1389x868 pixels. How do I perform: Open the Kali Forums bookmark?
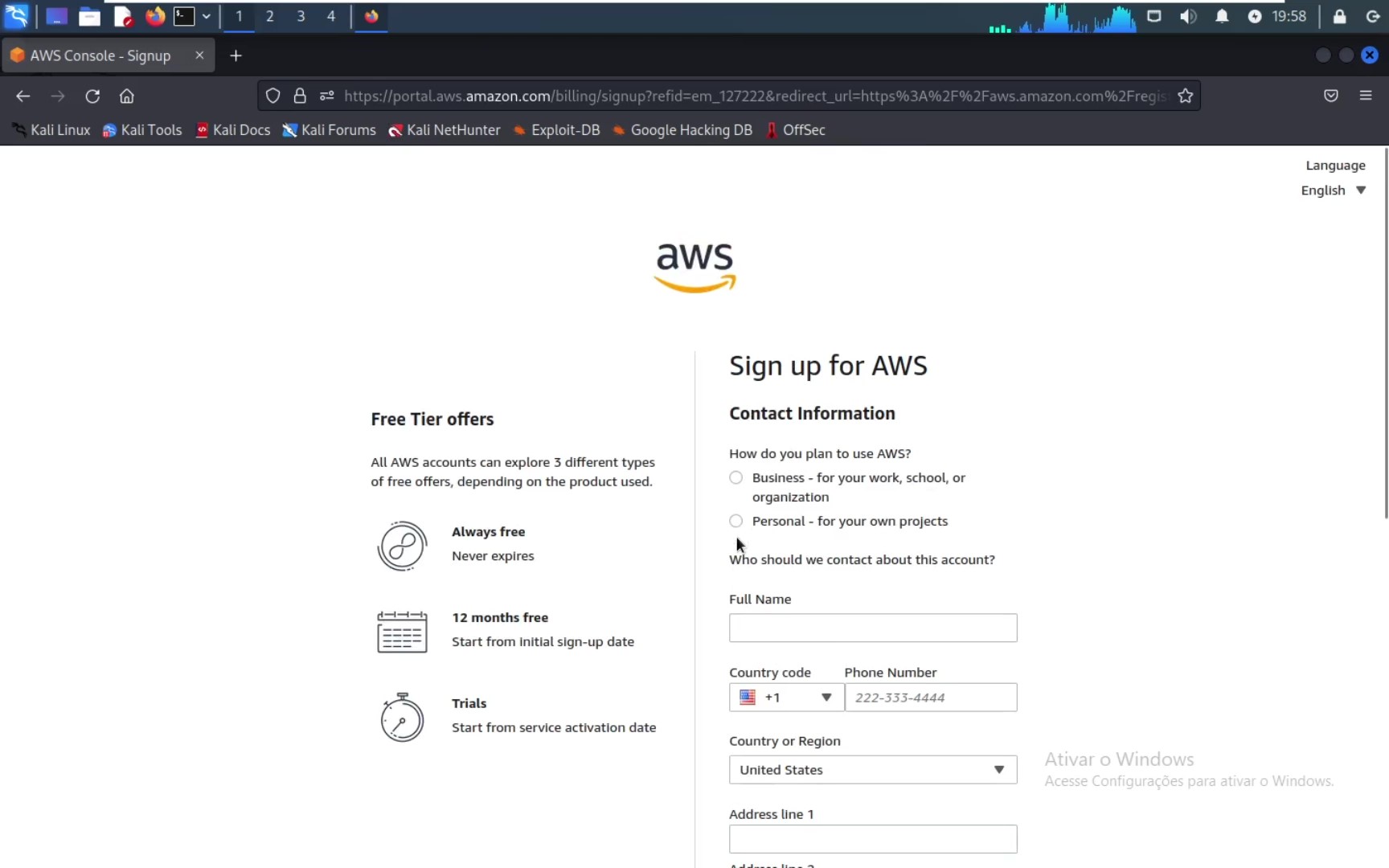330,130
